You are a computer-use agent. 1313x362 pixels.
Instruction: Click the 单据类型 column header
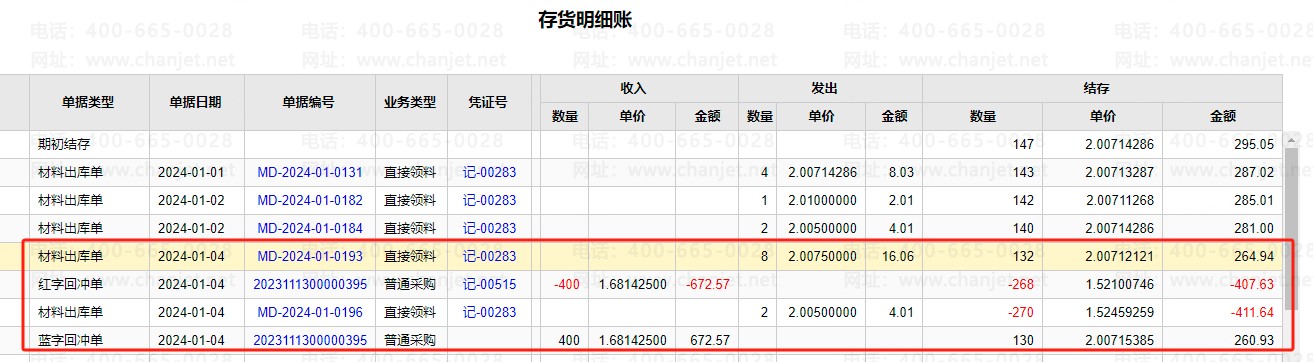89,102
